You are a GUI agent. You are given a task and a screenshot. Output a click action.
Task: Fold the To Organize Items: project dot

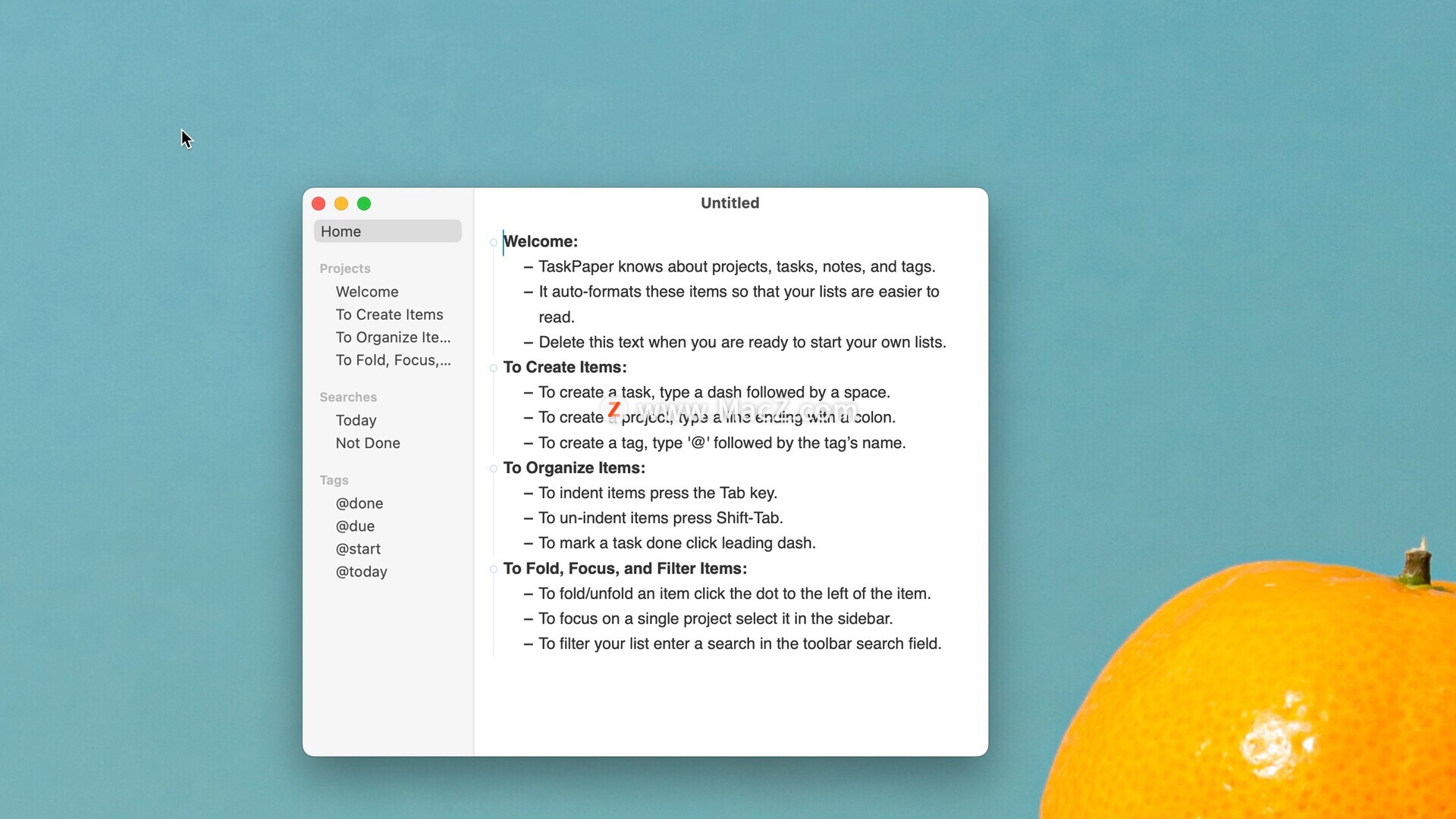494,469
